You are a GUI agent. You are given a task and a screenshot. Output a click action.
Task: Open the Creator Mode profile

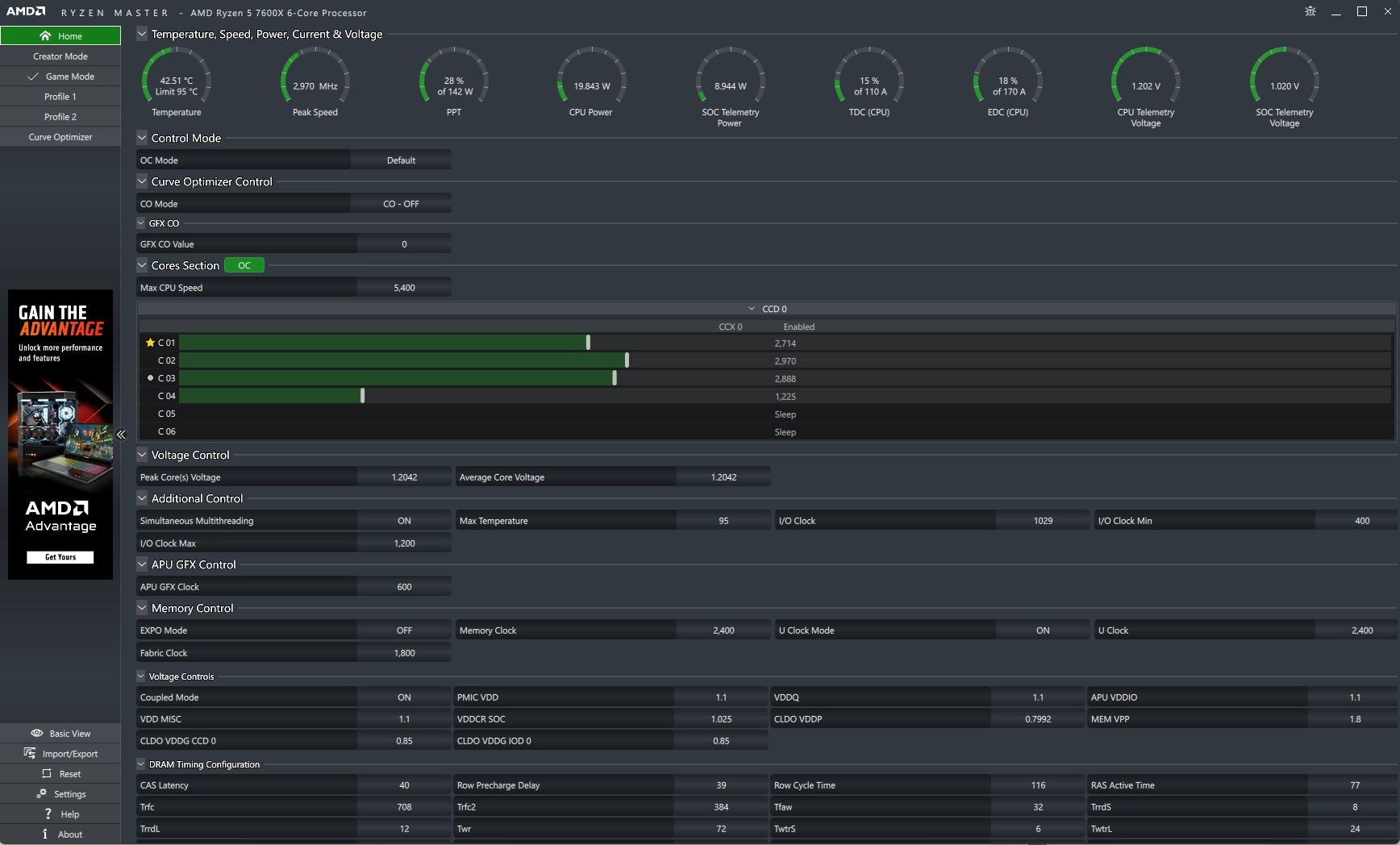coord(60,56)
